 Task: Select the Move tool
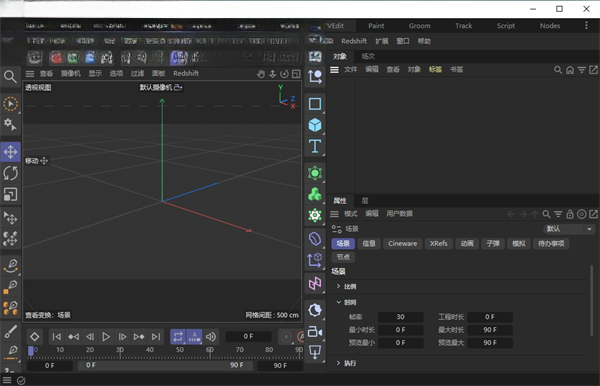tap(10, 152)
